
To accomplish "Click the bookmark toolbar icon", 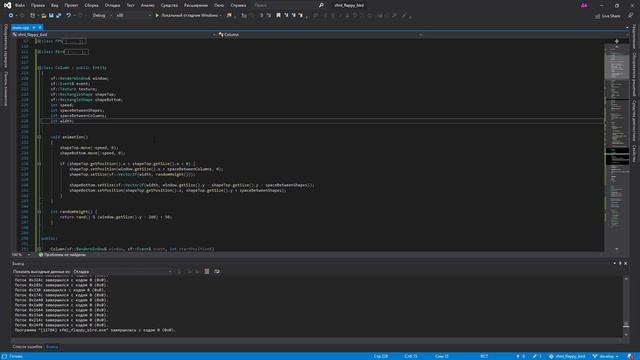I will pos(278,16).
